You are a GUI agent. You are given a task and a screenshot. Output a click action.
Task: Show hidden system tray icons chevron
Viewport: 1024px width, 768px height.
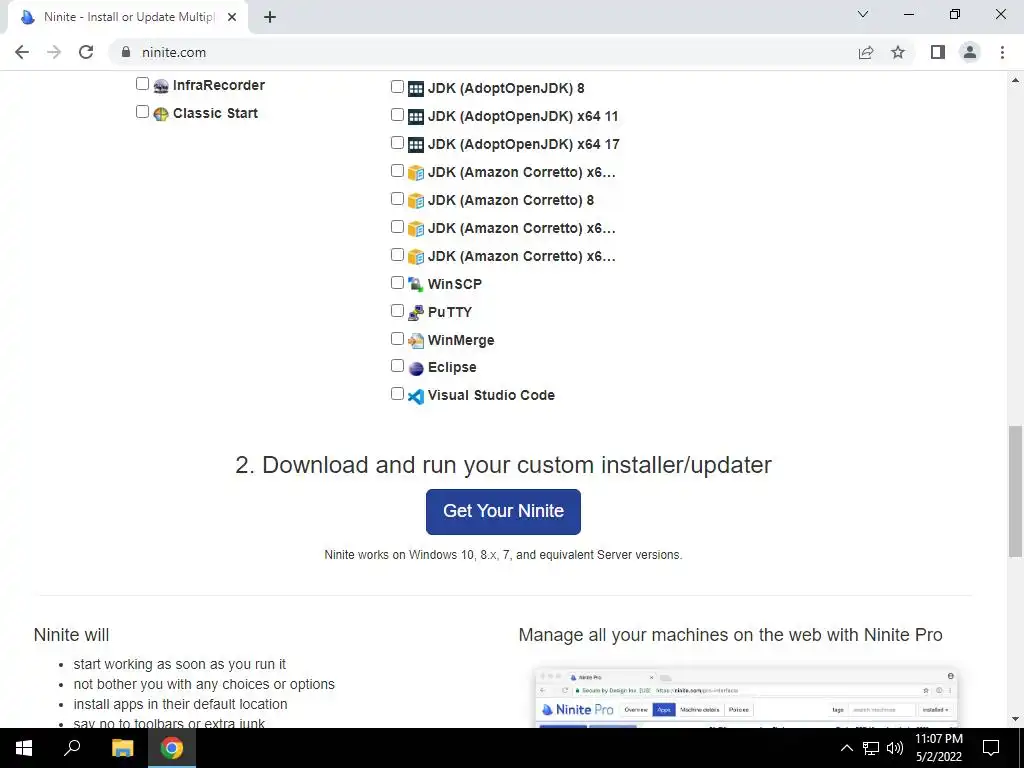846,748
